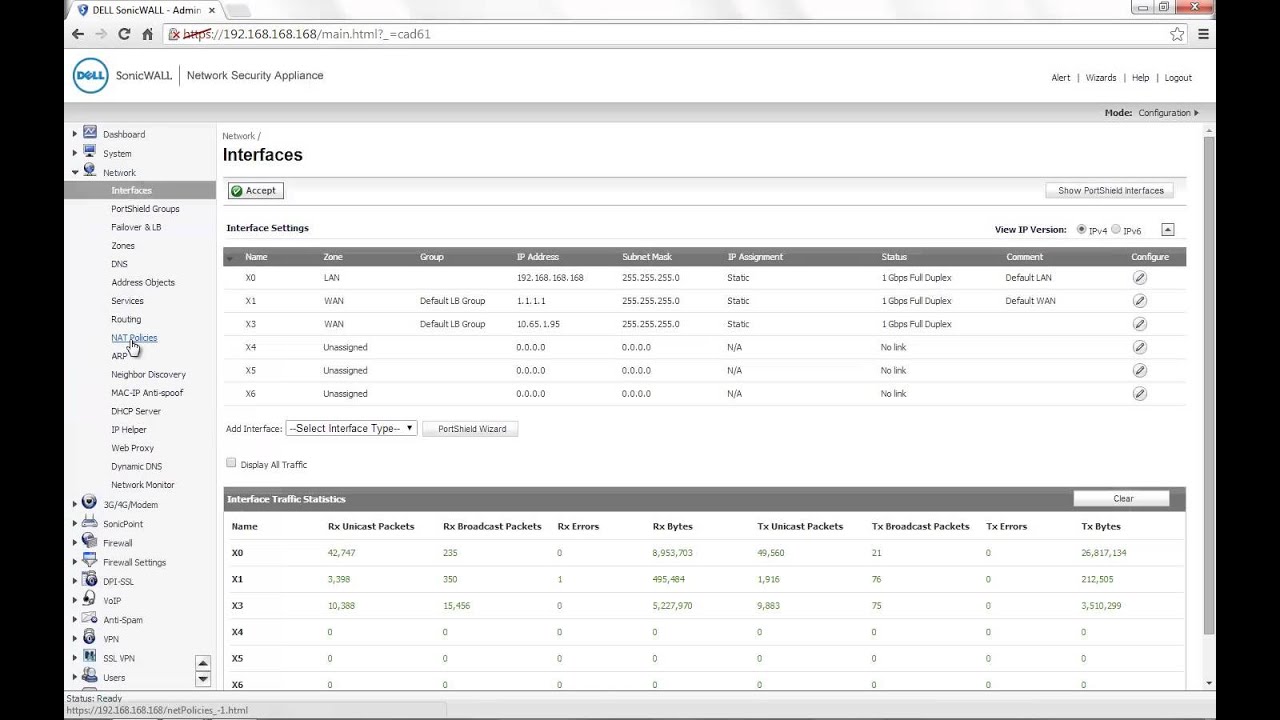Click the Network breadcrumb link
The image size is (1280, 720).
238,136
